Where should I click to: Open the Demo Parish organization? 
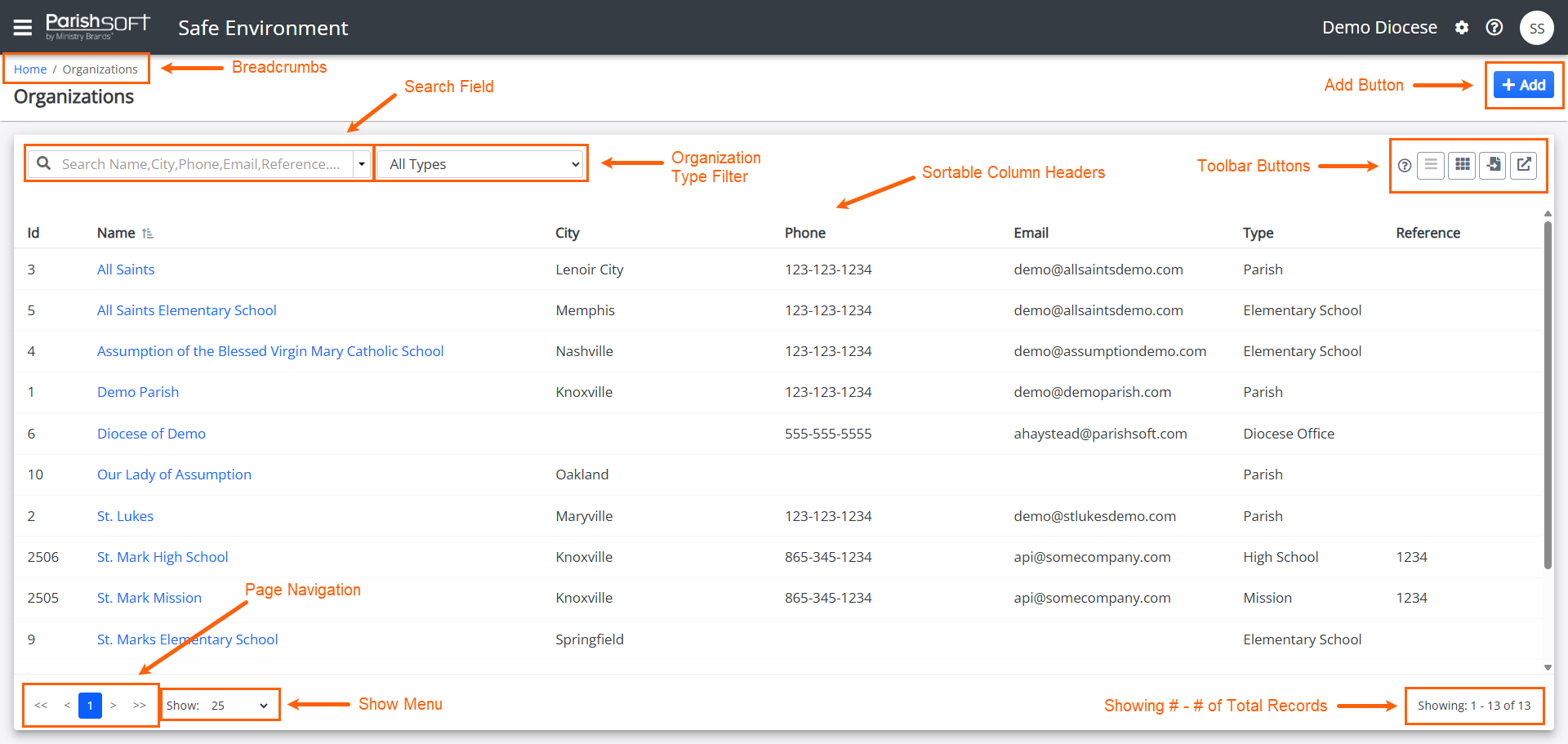coord(138,392)
